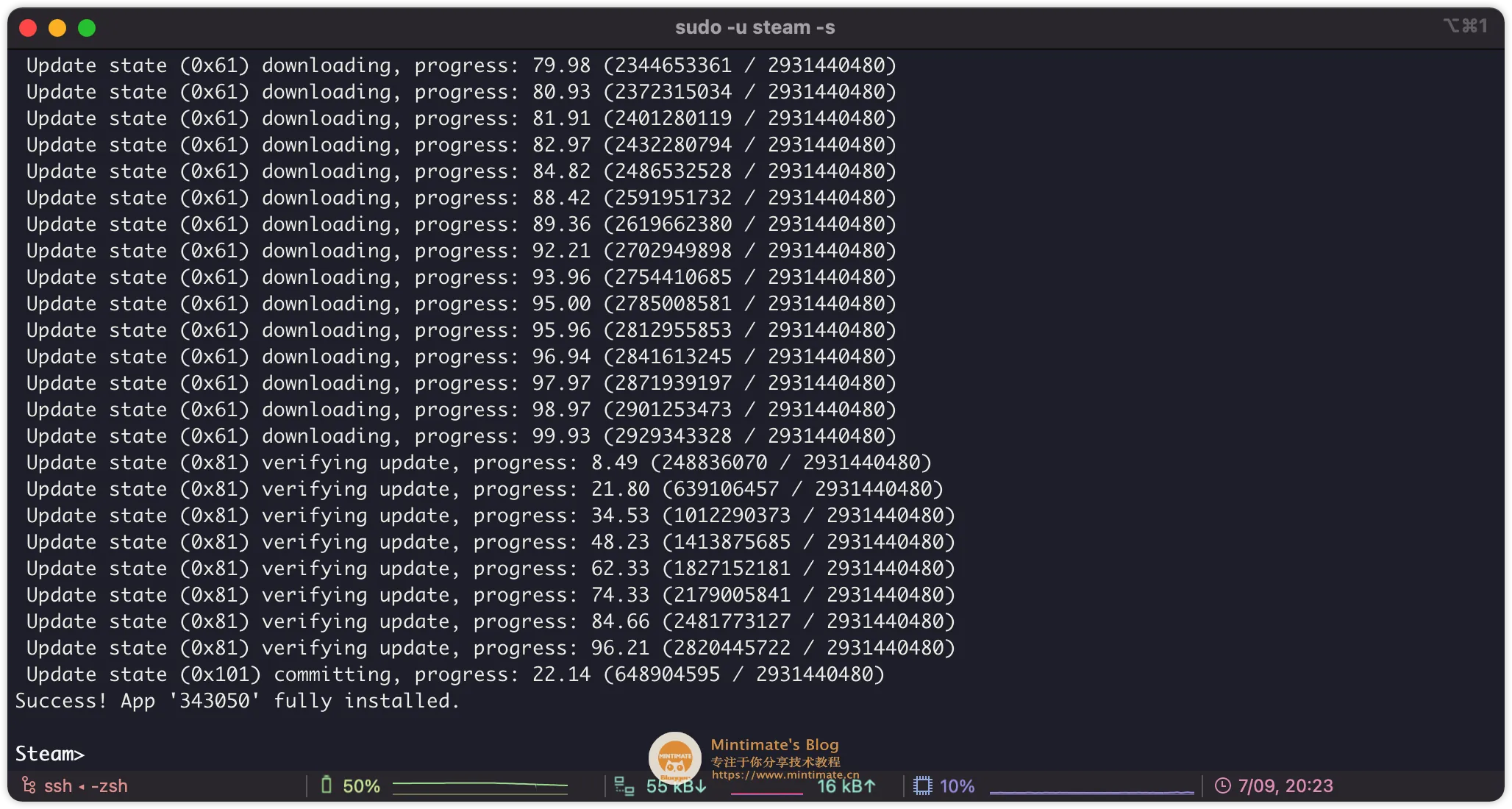Screen dimensions: 1512x809
Task: Click the red close window button
Action: [28, 28]
